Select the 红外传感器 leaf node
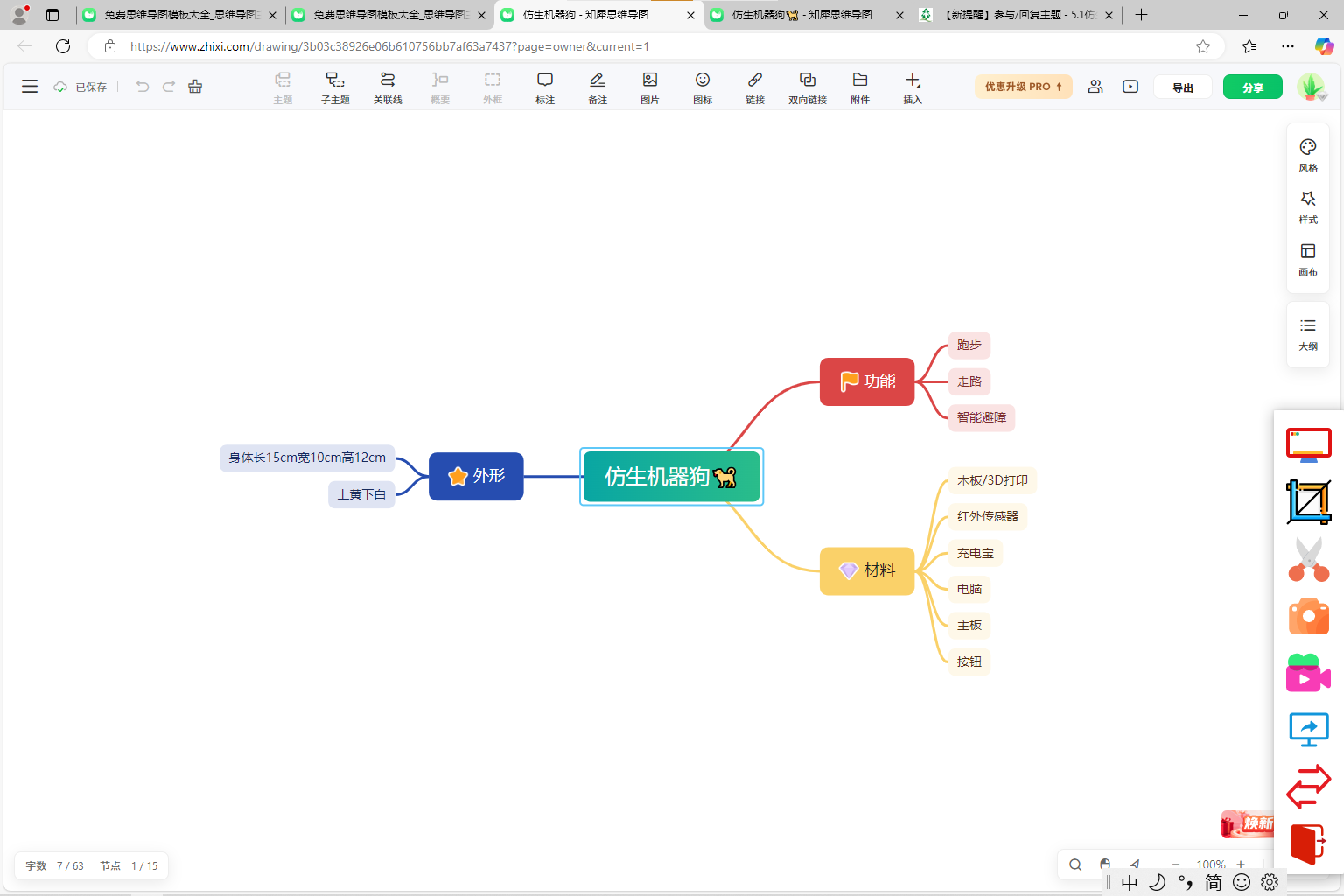 pyautogui.click(x=988, y=516)
